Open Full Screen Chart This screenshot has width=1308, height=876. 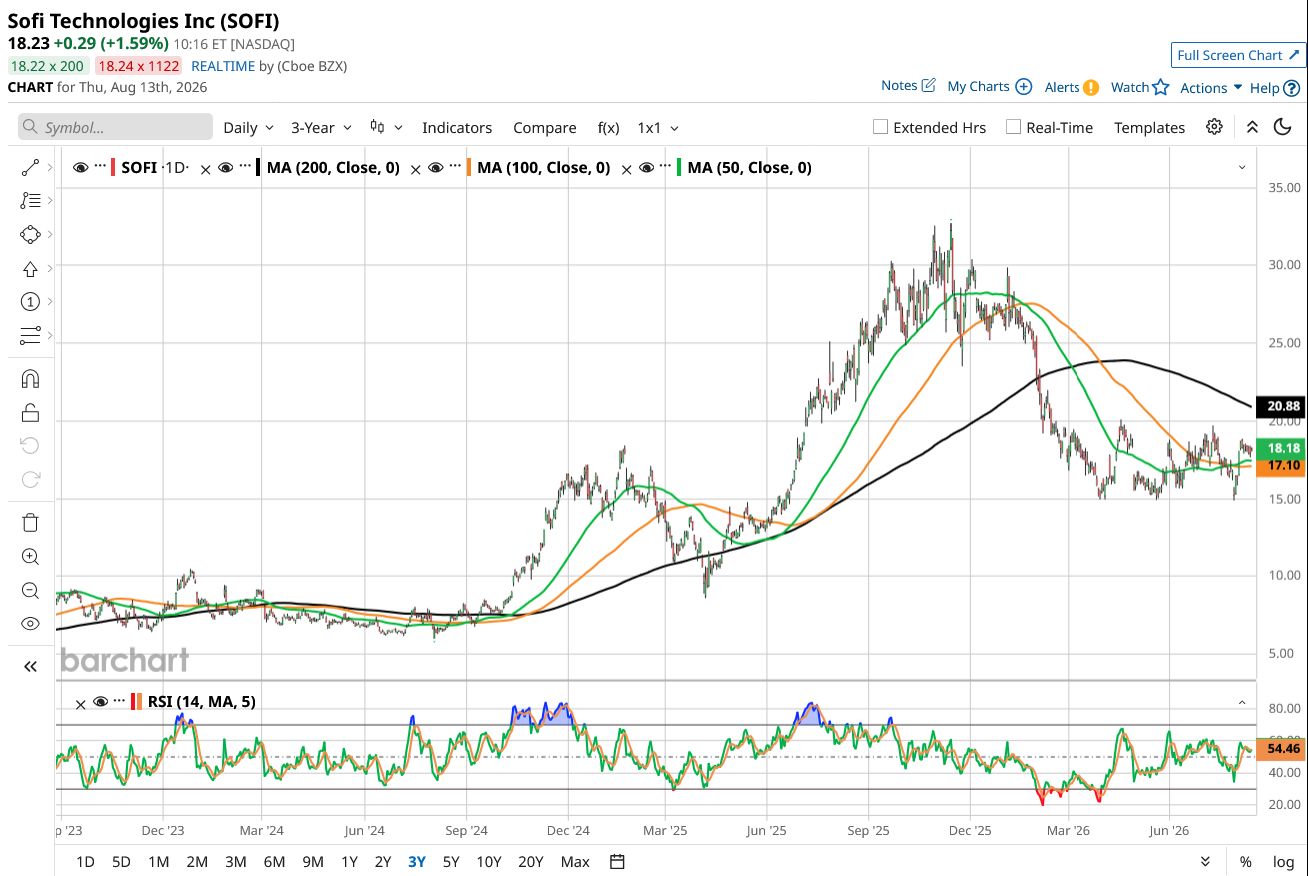1239,55
